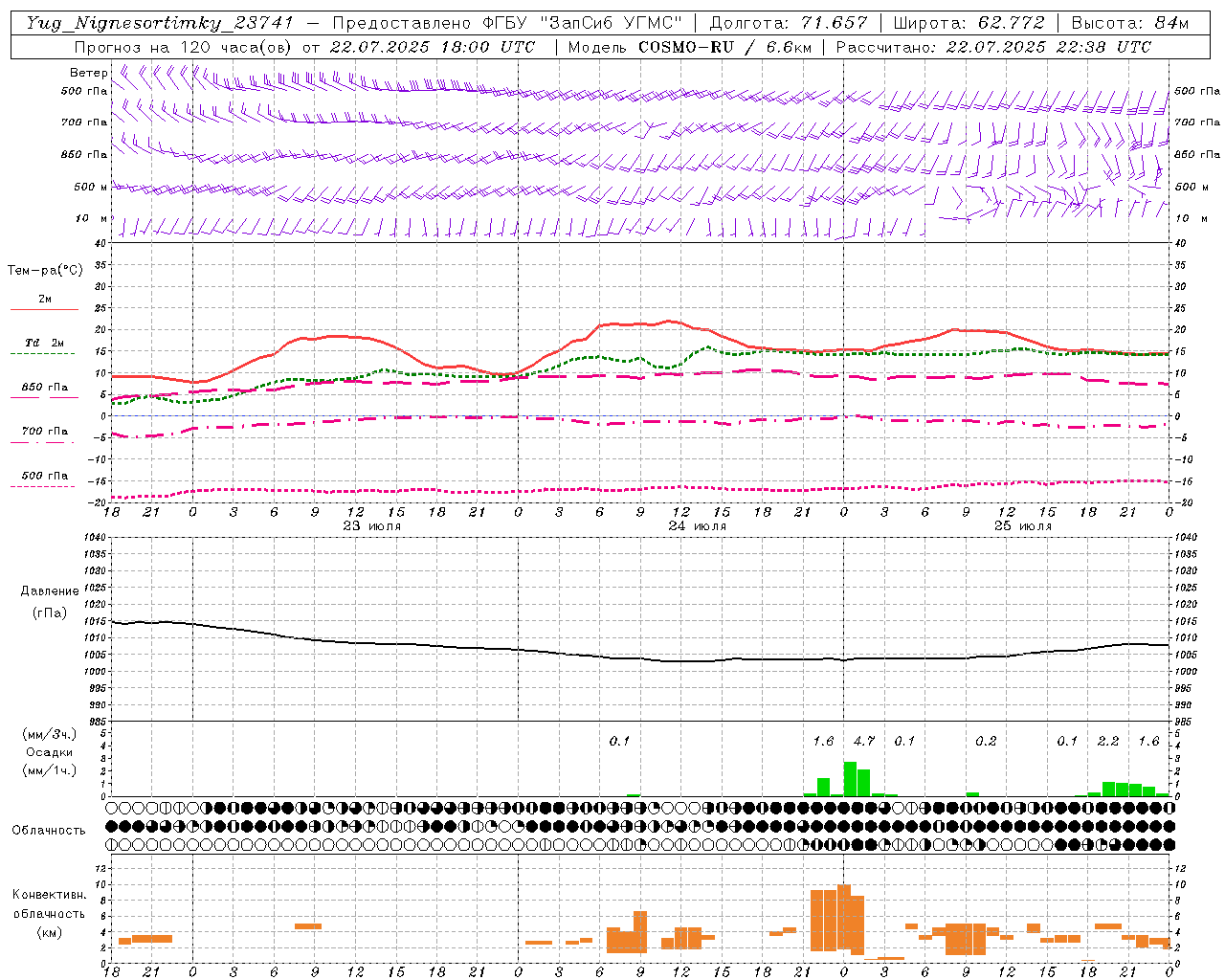Click the solid red line sample under 2м
Image resolution: width=1225 pixels, height=980 pixels.
(44, 310)
